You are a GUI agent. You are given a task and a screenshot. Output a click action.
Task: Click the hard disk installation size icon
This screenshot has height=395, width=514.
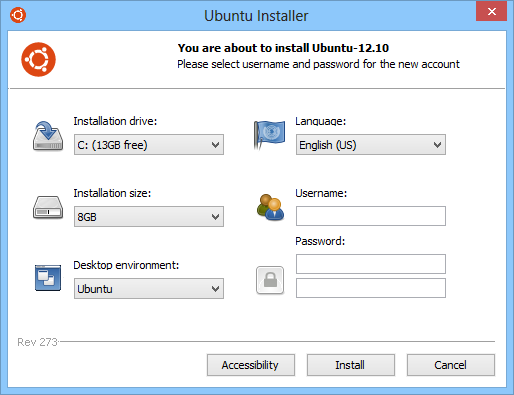[48, 207]
